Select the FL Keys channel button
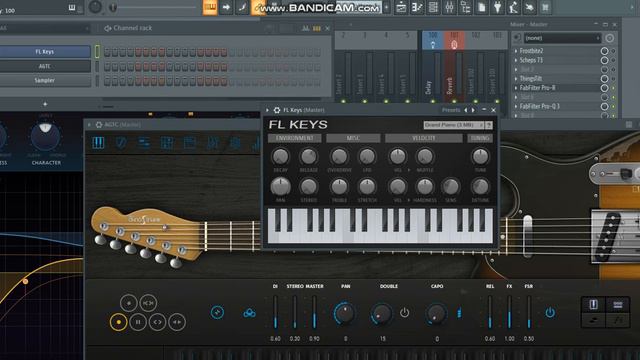The width and height of the screenshot is (640, 360). [x=45, y=52]
